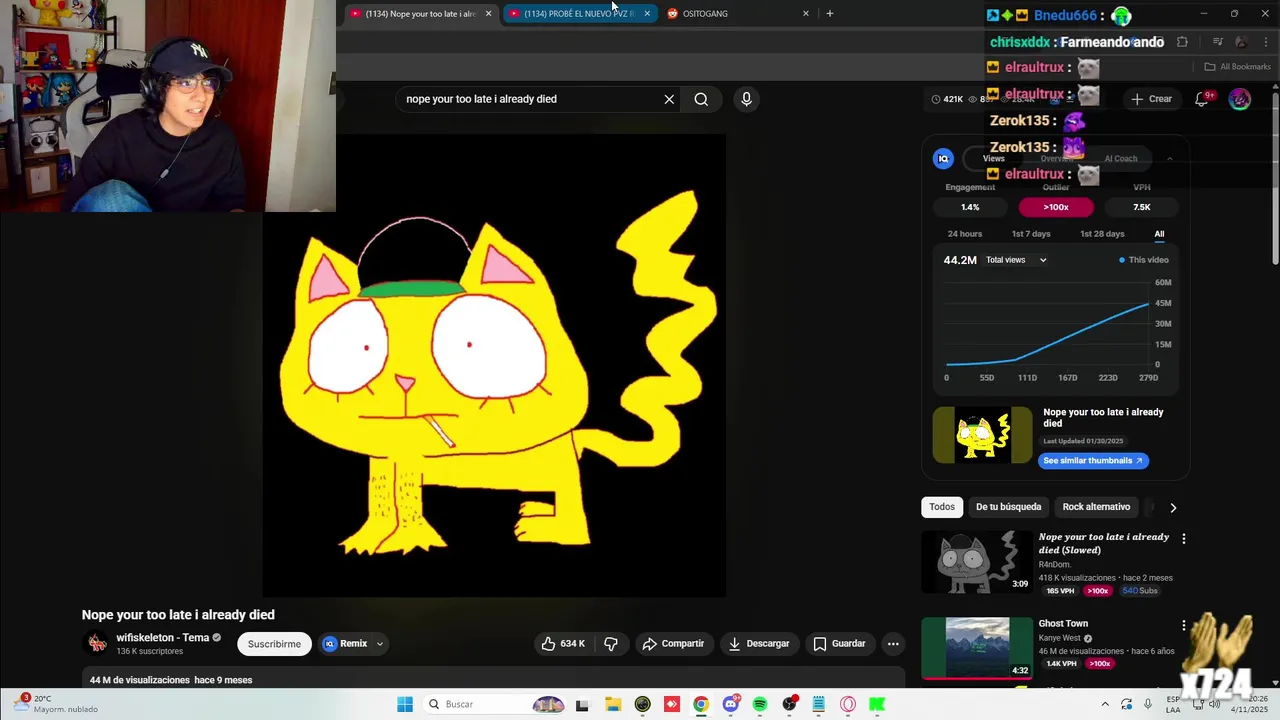Click the Slowed version video thumbnail
This screenshot has width=1280, height=720.
pyautogui.click(x=977, y=562)
